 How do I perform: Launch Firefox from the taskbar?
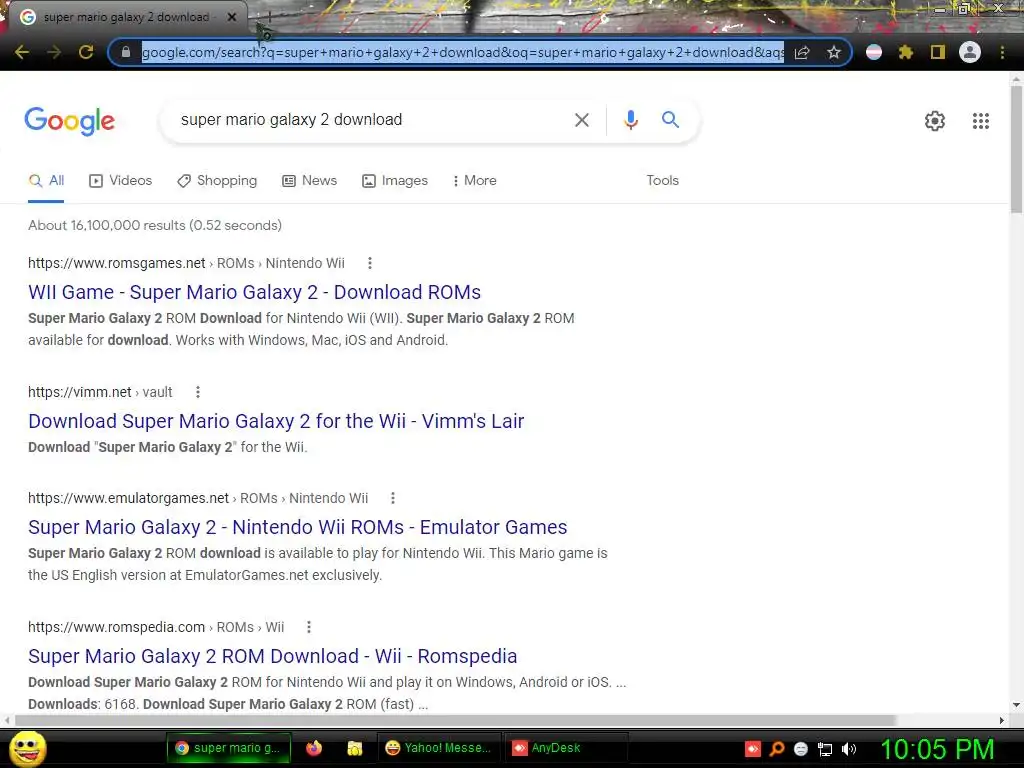[x=314, y=748]
